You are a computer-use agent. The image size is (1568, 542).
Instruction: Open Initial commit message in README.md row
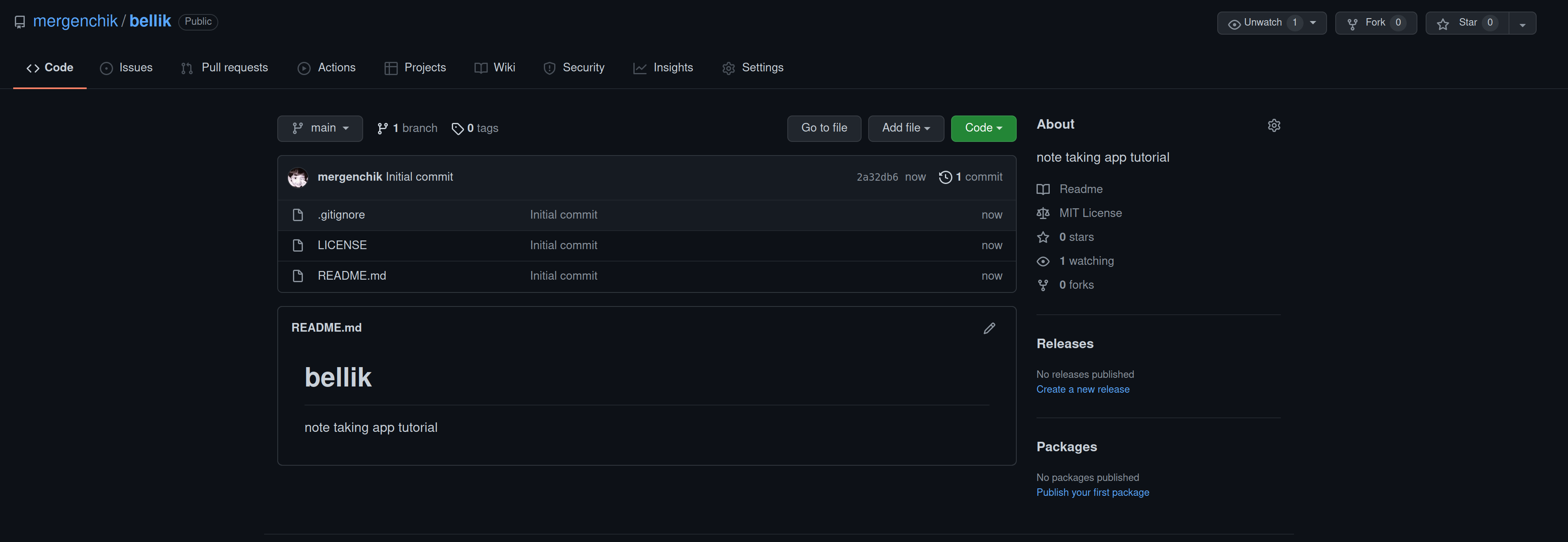[x=564, y=276]
